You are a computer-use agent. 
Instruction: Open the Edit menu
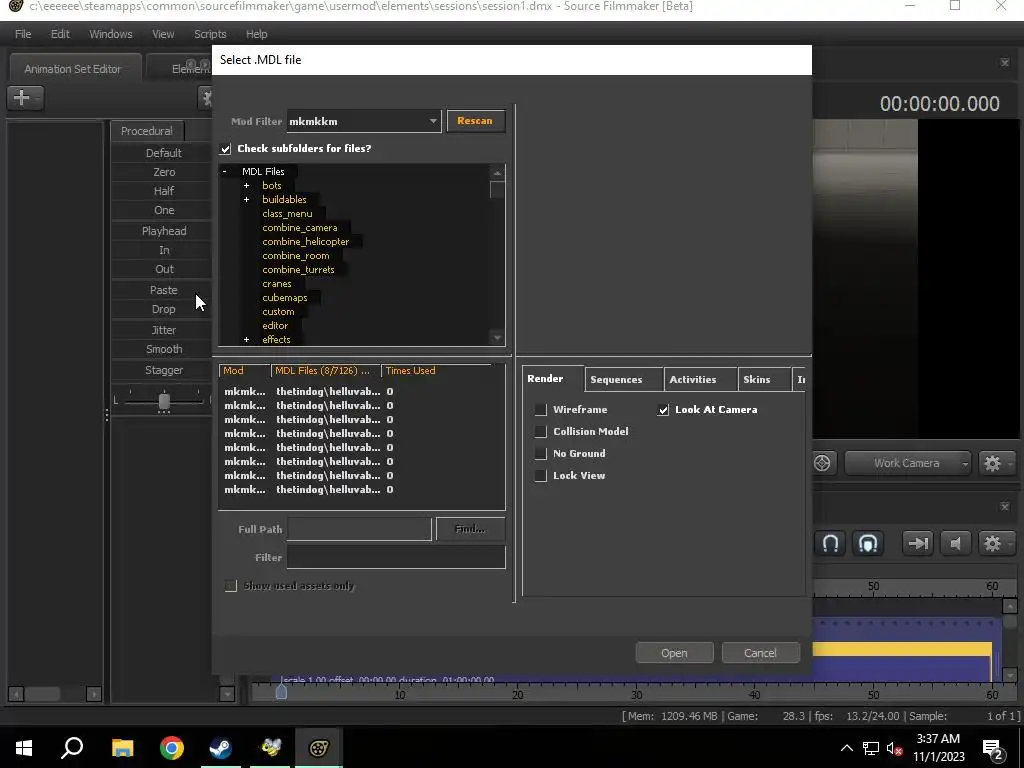tap(60, 34)
